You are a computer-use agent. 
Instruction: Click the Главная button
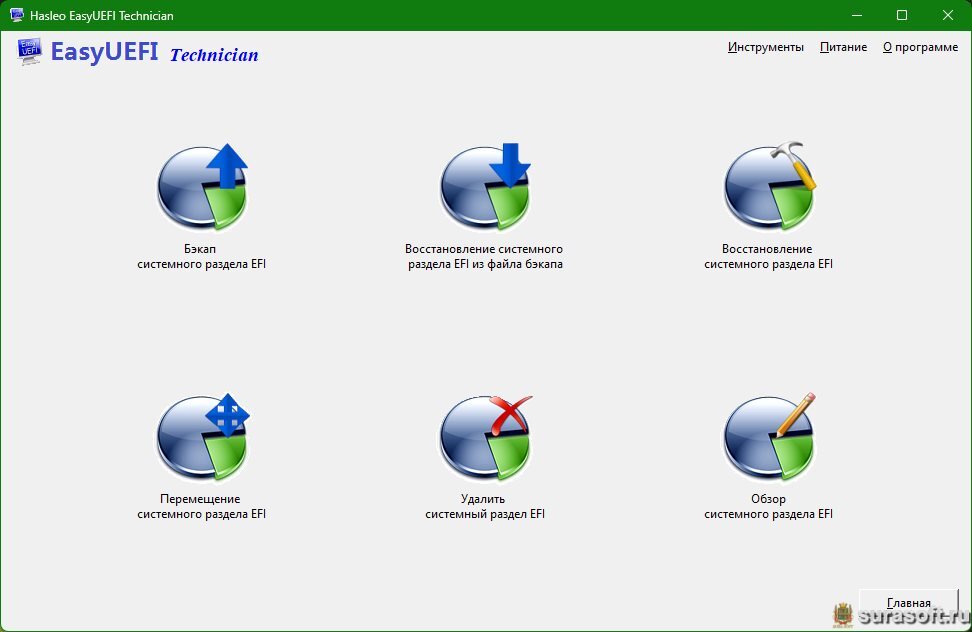tap(909, 603)
